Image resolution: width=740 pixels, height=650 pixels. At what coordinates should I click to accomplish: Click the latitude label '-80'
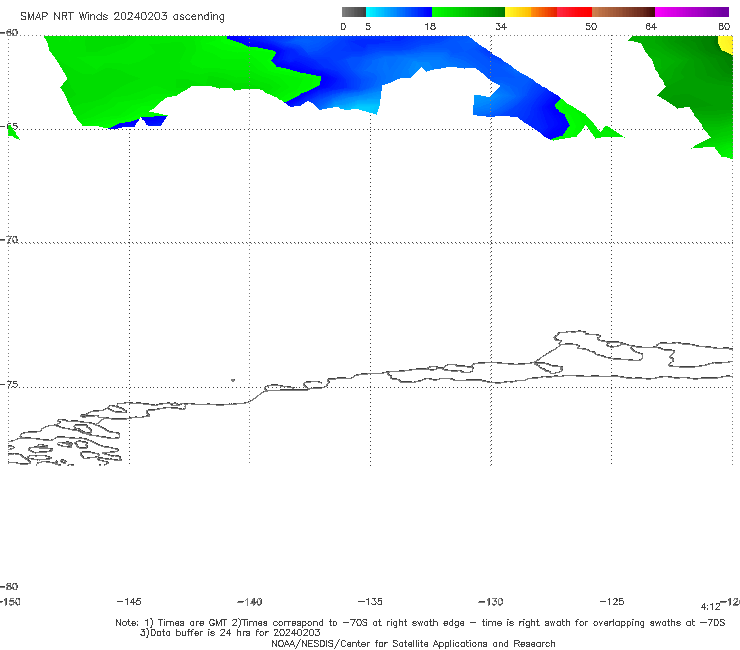[9, 587]
